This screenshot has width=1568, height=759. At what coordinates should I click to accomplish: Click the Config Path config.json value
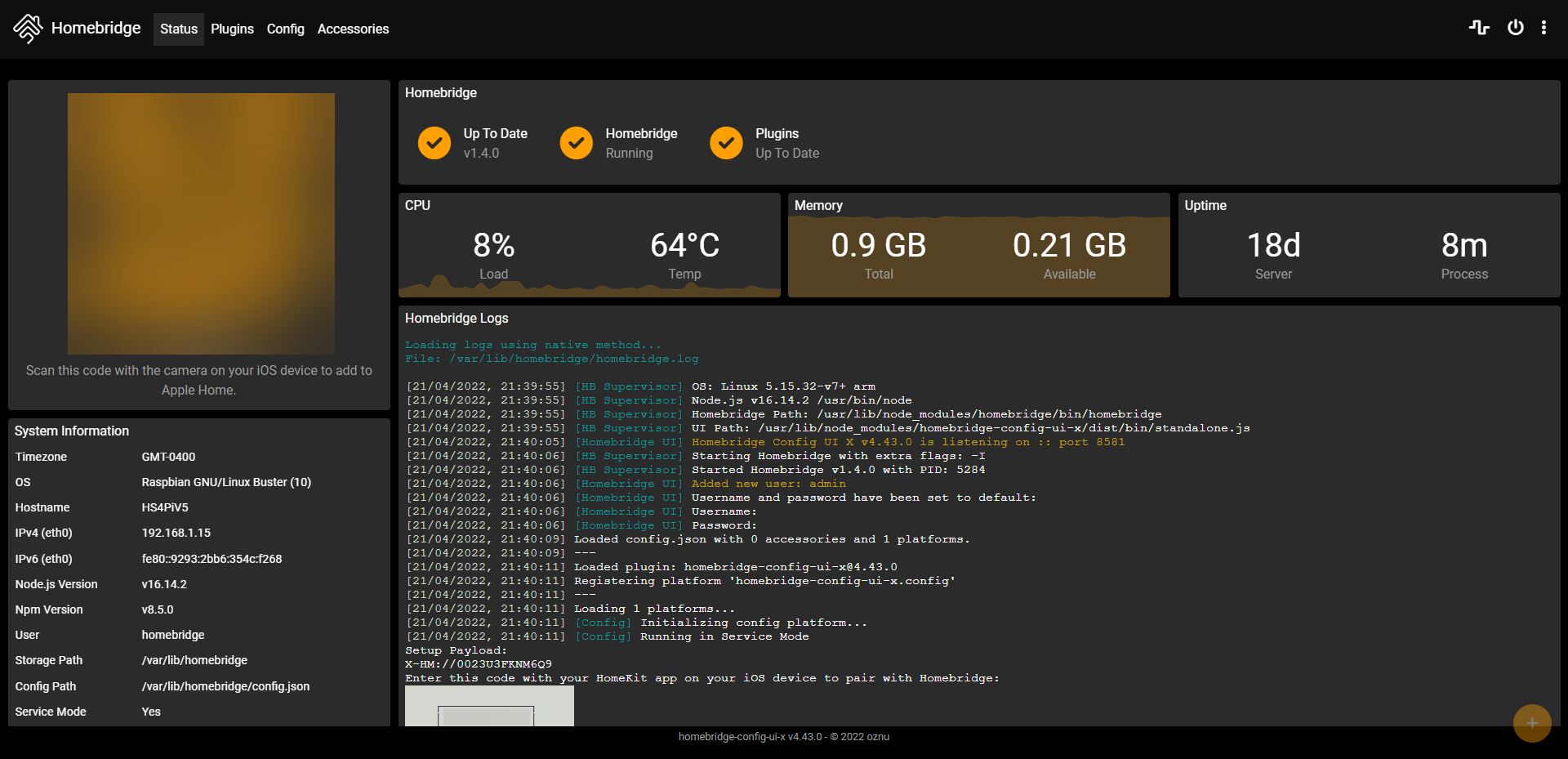(x=225, y=686)
